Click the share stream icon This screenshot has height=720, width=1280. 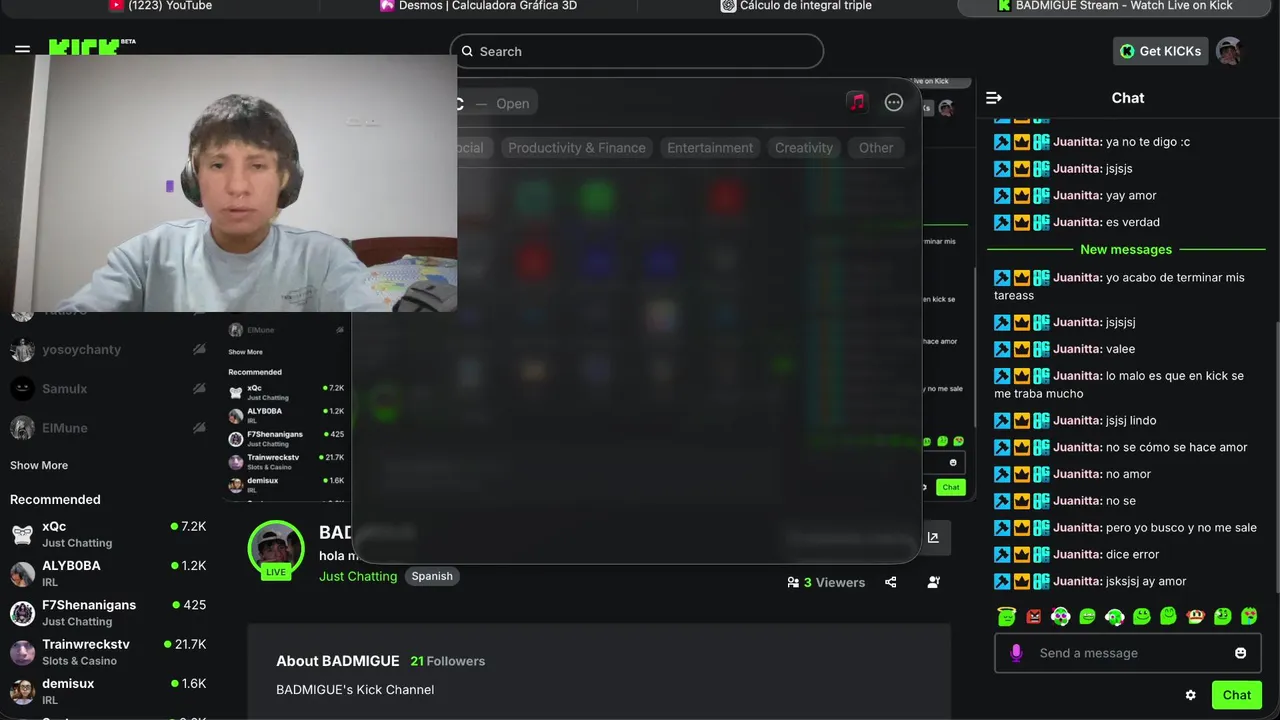tap(890, 582)
